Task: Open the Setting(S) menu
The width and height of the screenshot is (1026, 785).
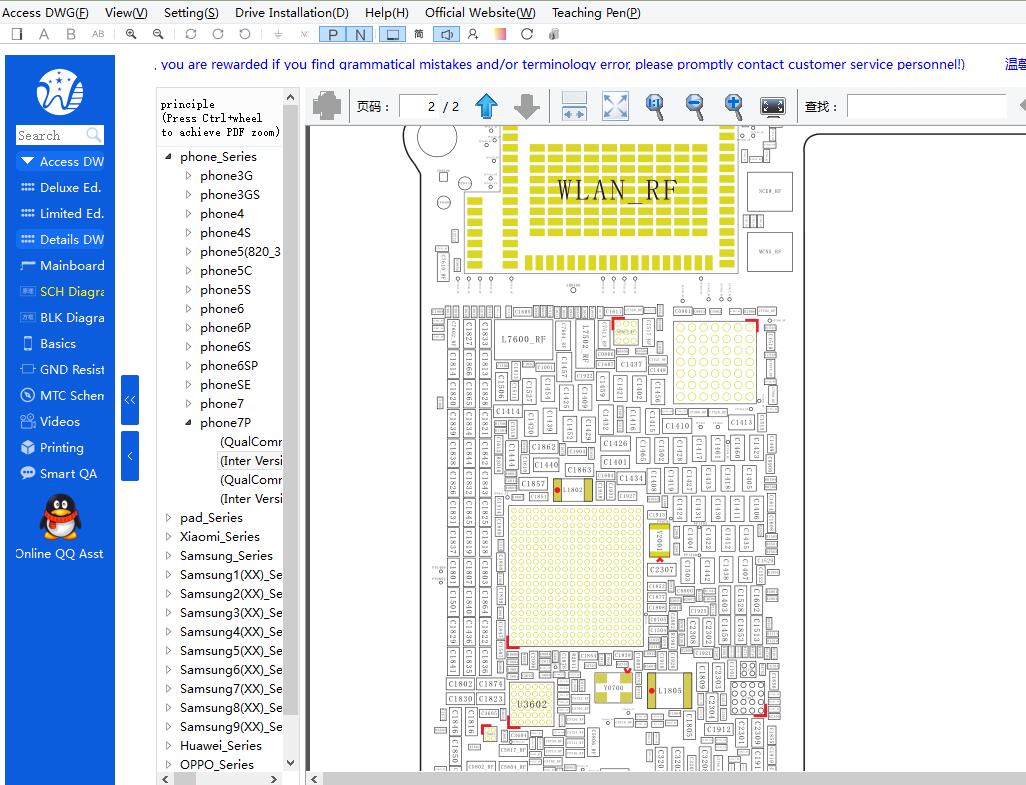Action: [191, 13]
